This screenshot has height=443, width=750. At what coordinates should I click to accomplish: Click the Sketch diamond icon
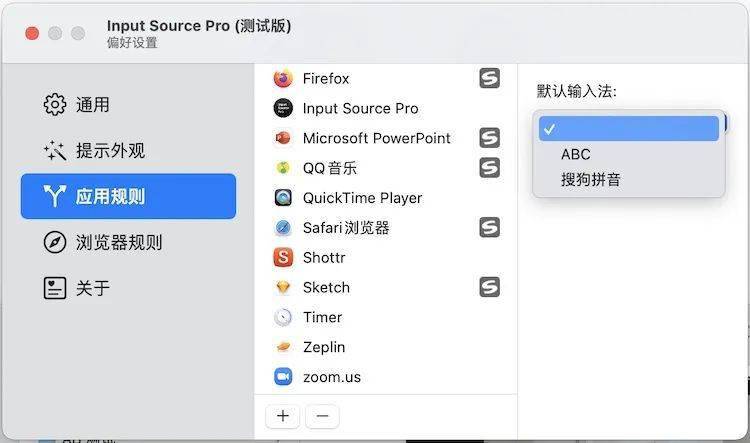(283, 288)
